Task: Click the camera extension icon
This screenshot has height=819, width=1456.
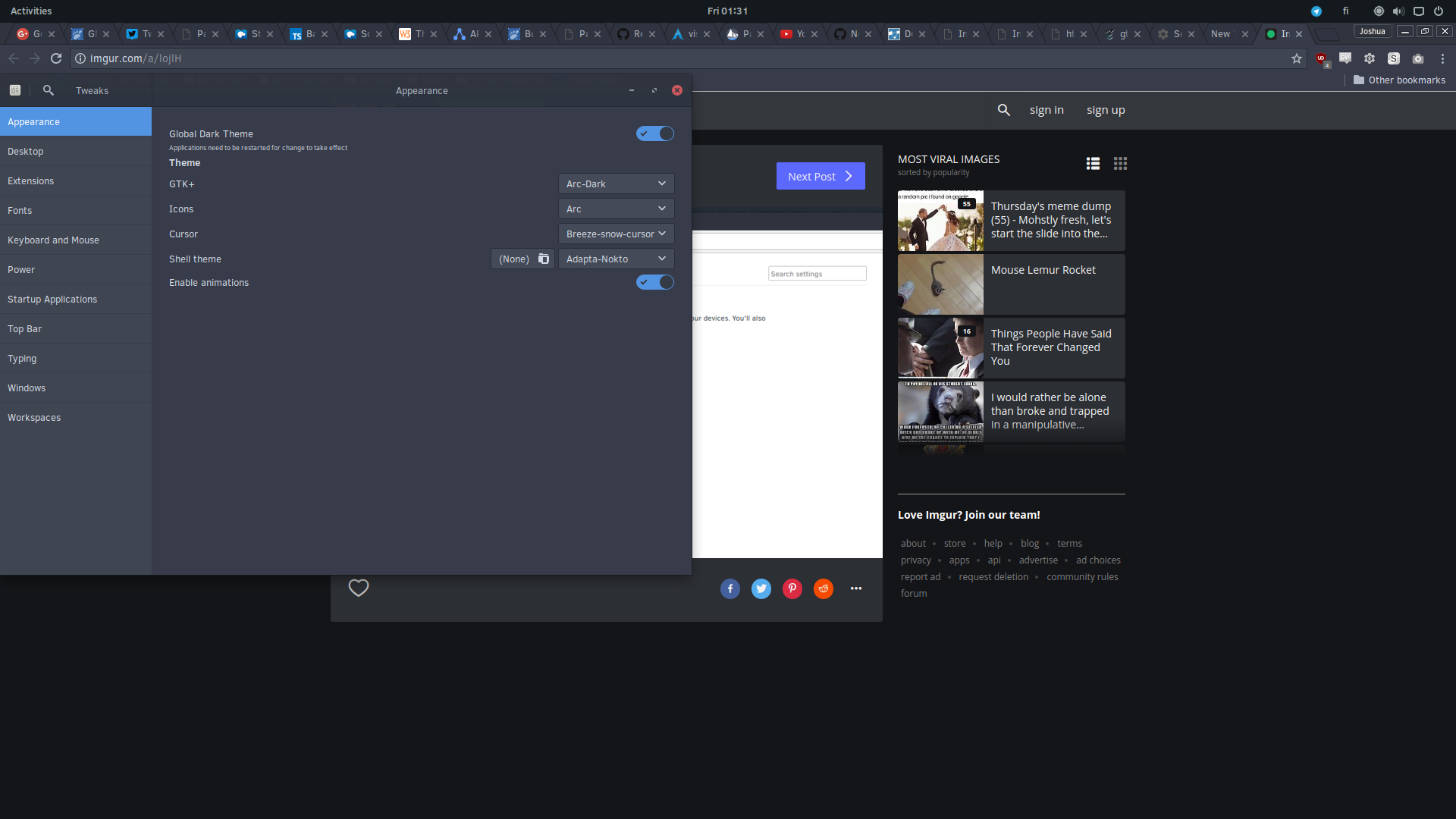Action: [1418, 58]
